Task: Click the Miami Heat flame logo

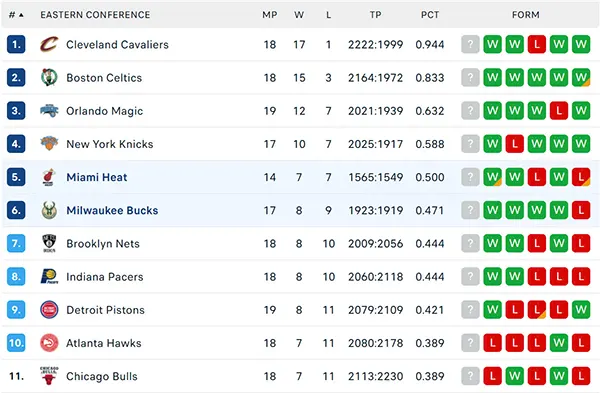Action: click(49, 177)
